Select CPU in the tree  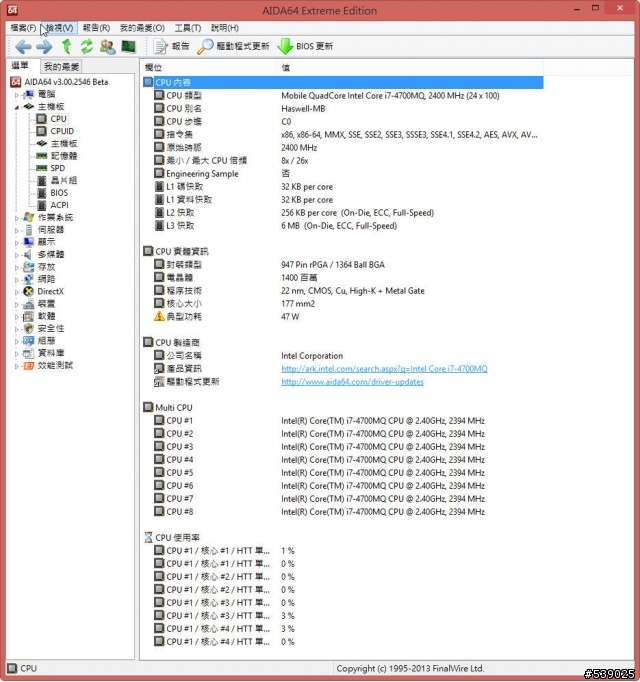click(58, 119)
